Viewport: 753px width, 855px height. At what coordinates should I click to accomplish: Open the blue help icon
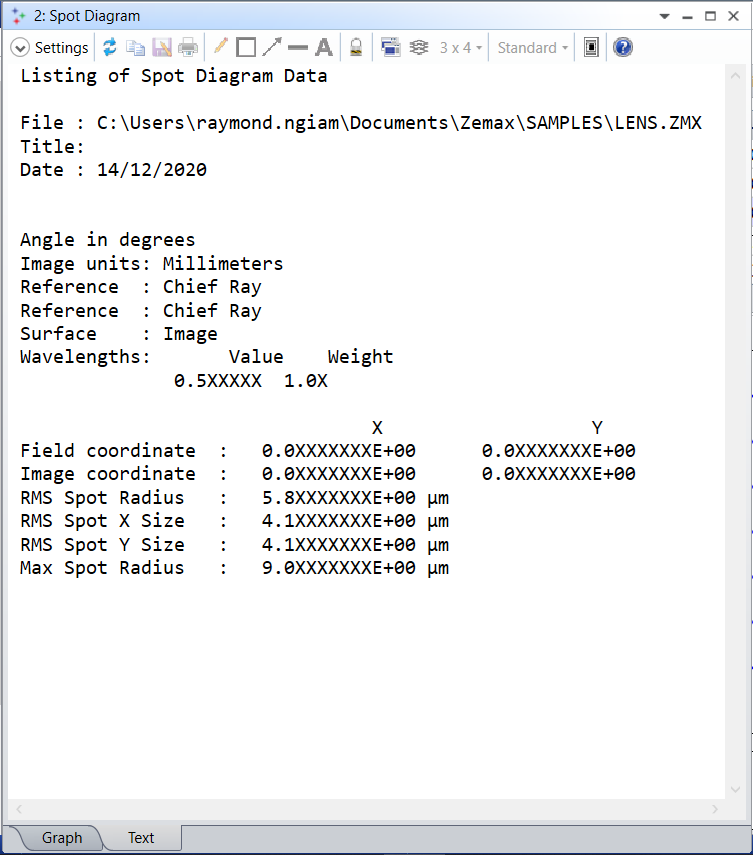click(x=623, y=48)
